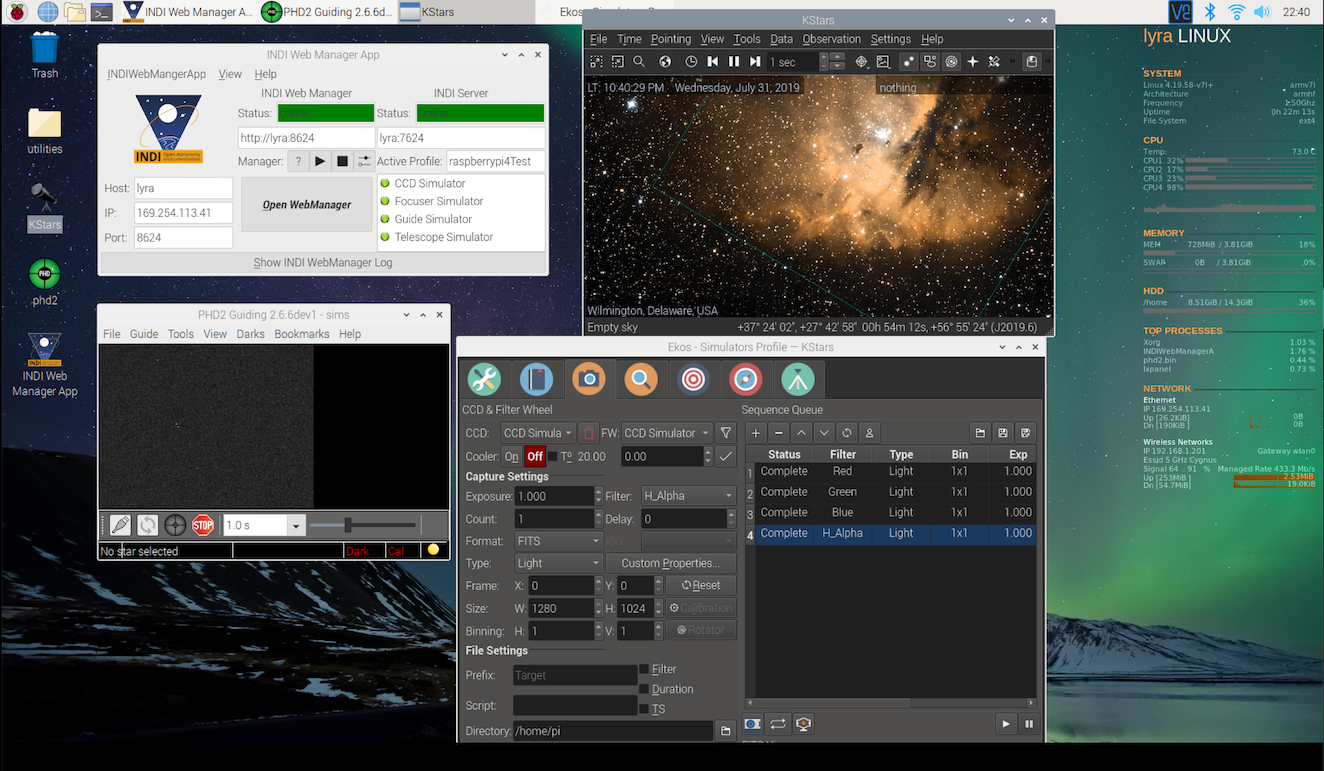Screen dimensions: 1324x771
Task: Move sequence job down
Action: click(824, 433)
